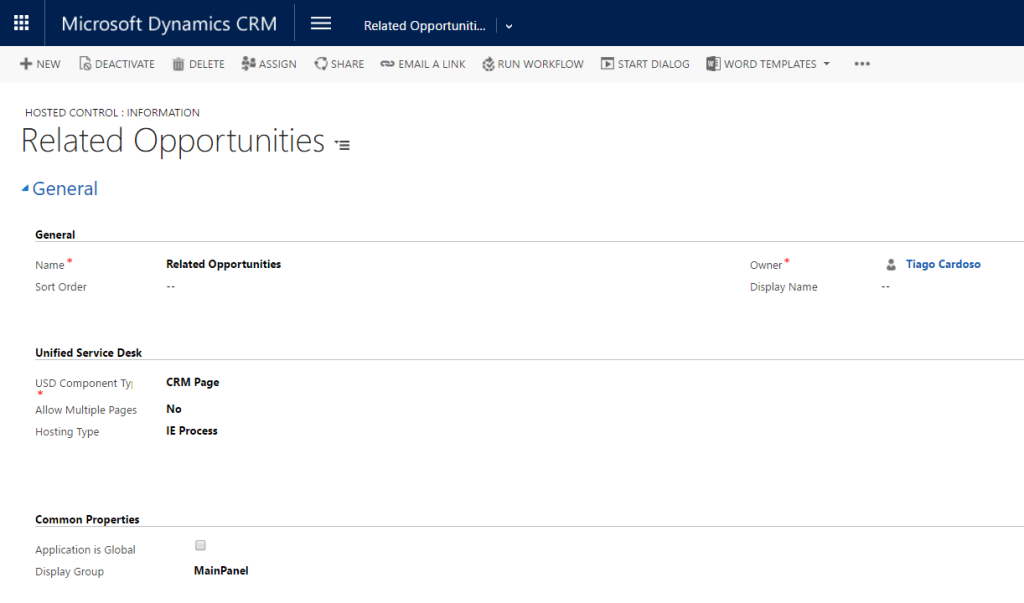Open the record selector beside the title
1024x603 pixels.
(x=342, y=145)
